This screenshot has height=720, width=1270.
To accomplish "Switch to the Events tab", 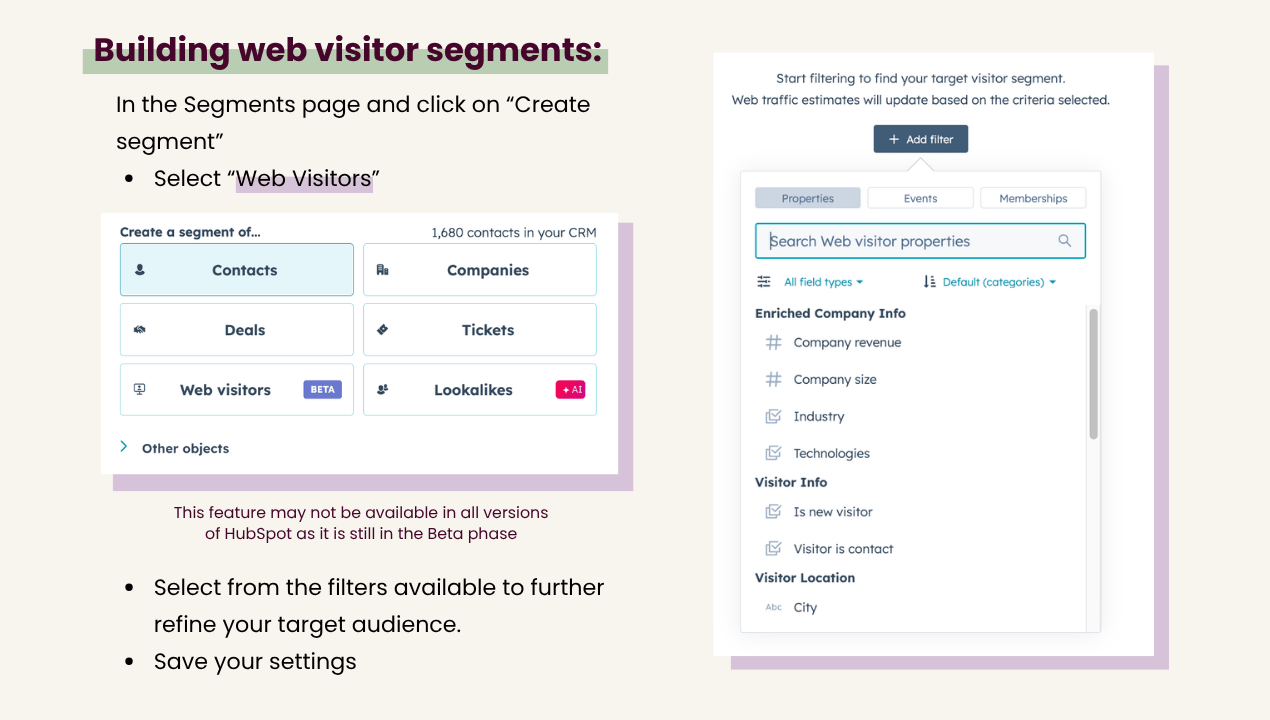I will [x=920, y=198].
